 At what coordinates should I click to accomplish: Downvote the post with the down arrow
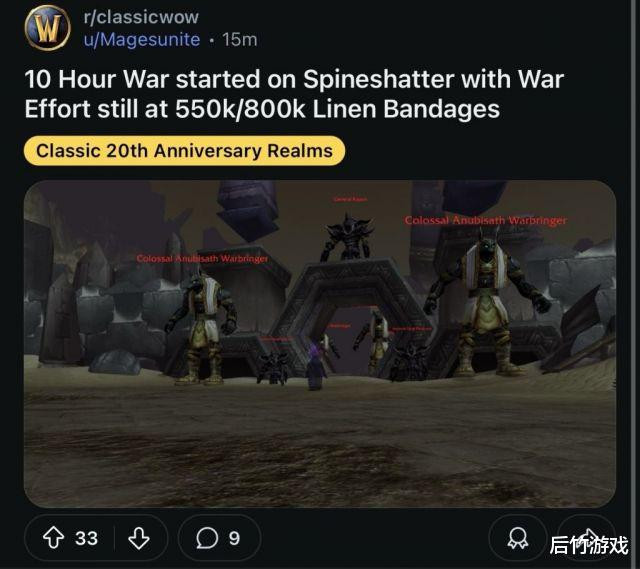click(x=139, y=538)
